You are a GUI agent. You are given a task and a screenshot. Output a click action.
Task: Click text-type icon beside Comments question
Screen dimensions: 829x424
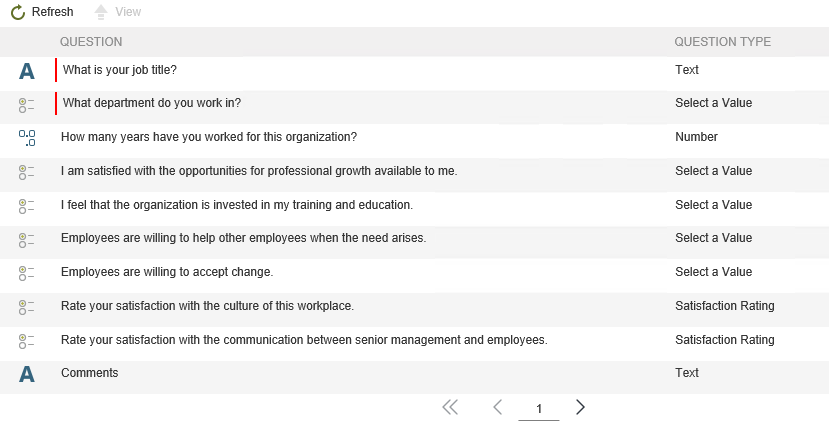[x=27, y=374]
